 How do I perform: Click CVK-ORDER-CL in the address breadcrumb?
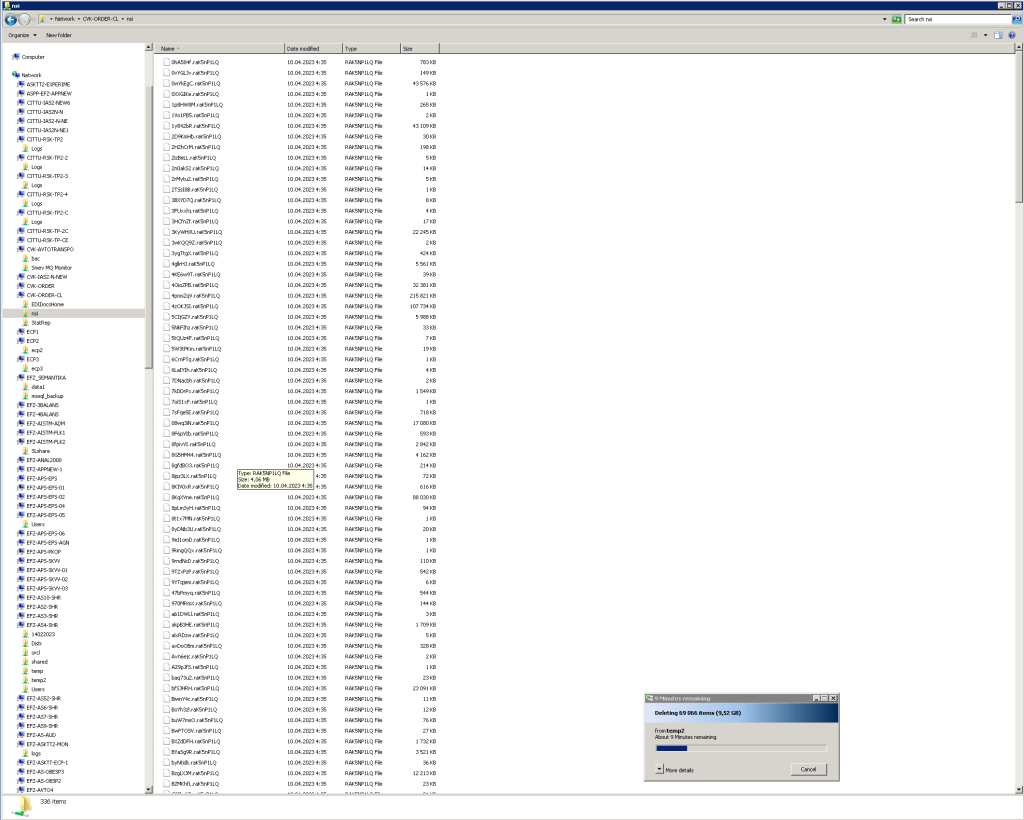(x=103, y=19)
